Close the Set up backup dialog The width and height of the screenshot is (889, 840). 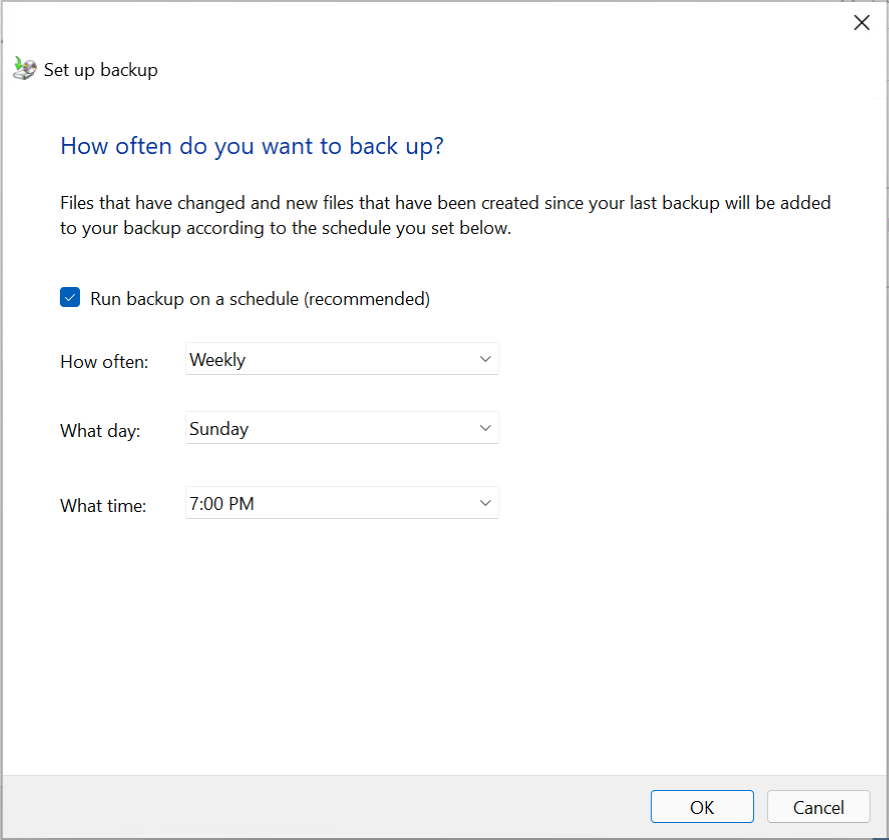coord(861,22)
